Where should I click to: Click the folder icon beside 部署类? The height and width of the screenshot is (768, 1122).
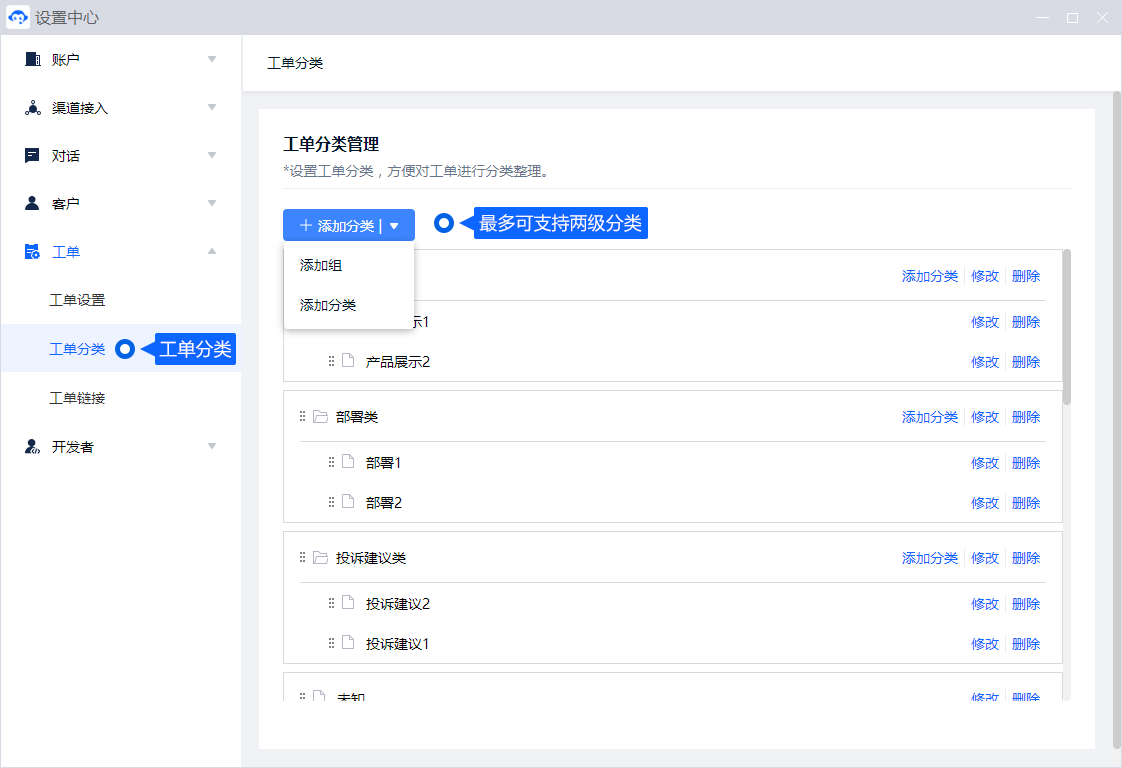(x=320, y=417)
